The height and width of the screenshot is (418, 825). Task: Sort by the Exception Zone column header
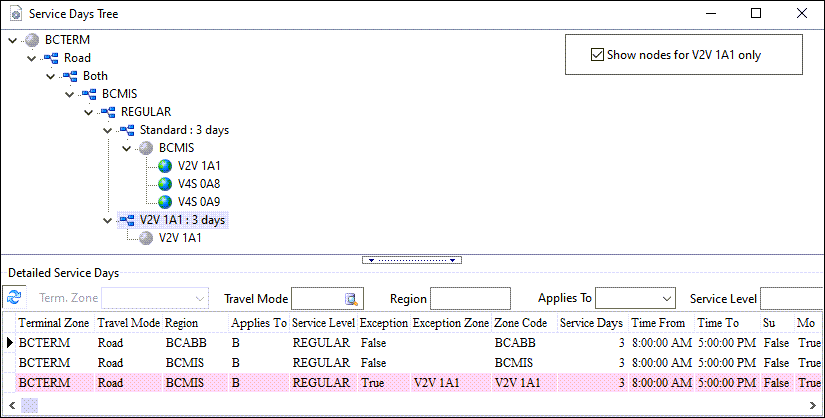pyautogui.click(x=450, y=323)
